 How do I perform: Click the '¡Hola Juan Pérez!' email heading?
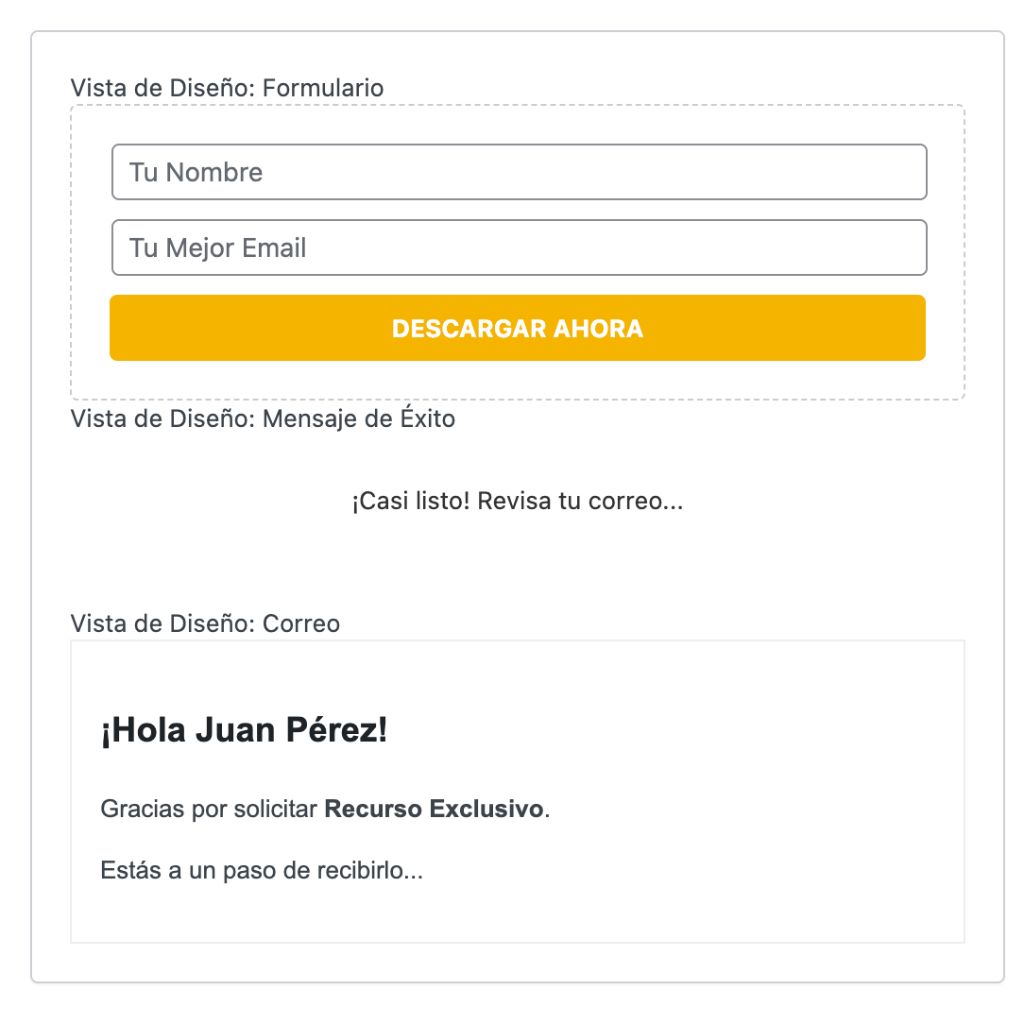[x=243, y=731]
